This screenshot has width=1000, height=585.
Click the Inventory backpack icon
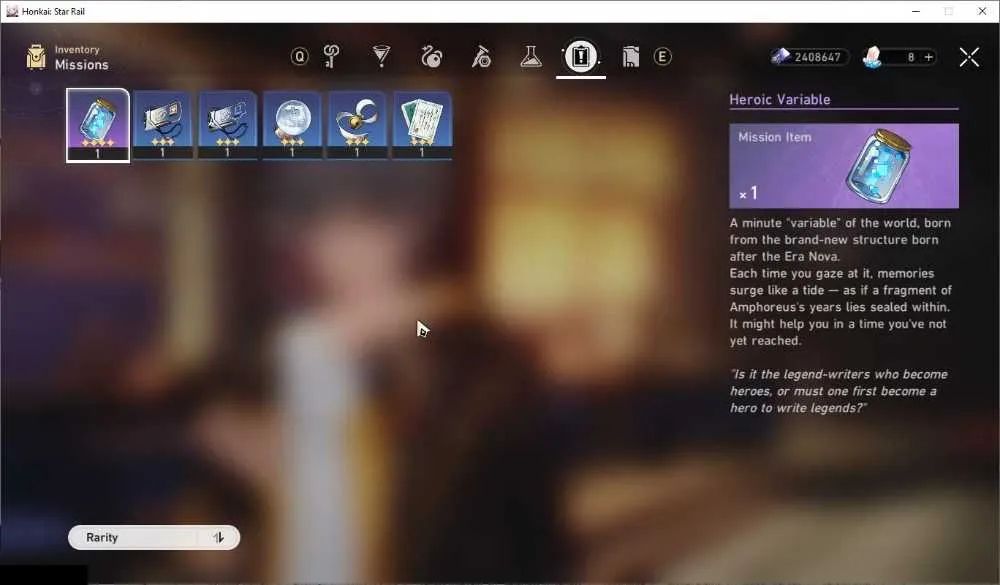point(36,57)
